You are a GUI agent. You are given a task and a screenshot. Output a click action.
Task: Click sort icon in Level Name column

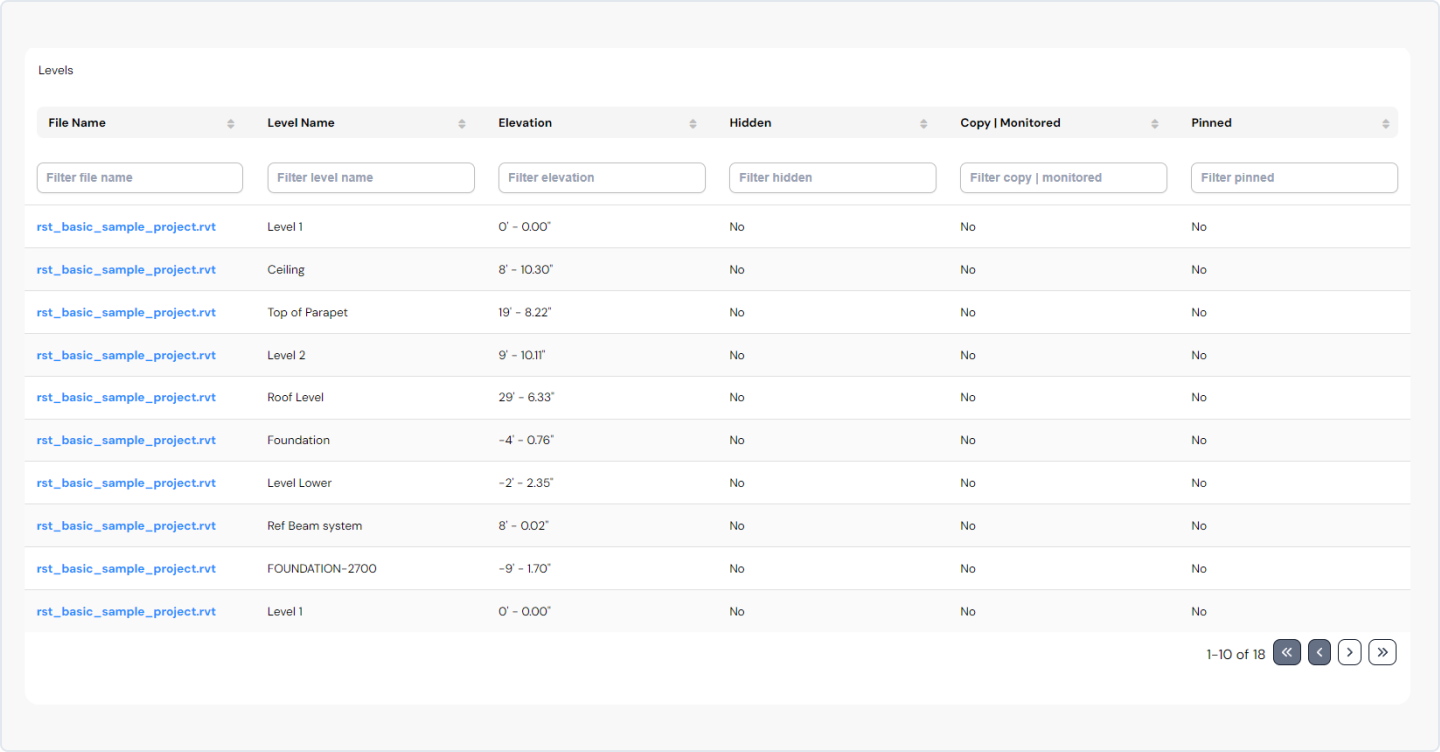(x=461, y=123)
